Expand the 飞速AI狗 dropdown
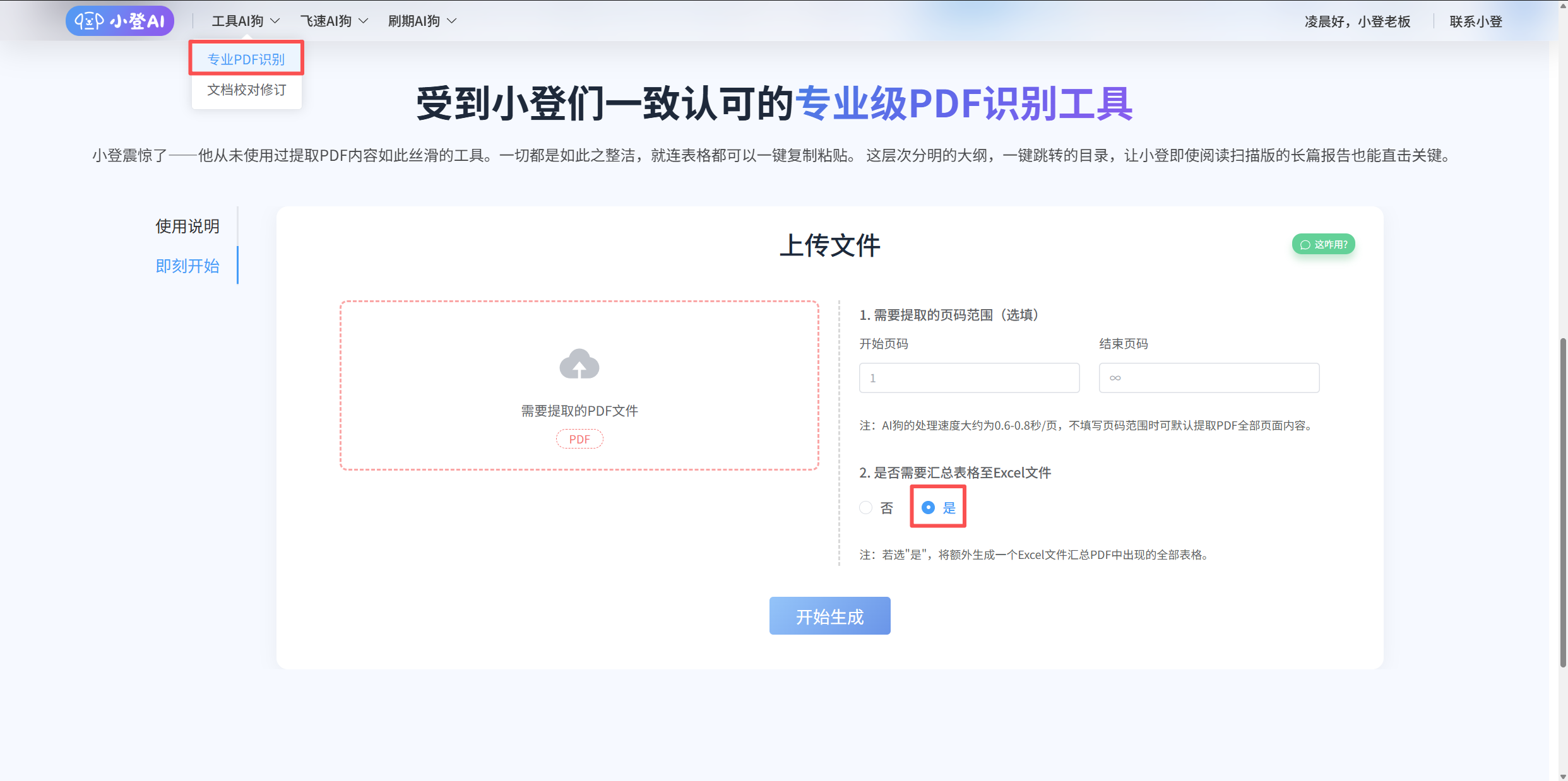Viewport: 1568px width, 781px height. (333, 21)
